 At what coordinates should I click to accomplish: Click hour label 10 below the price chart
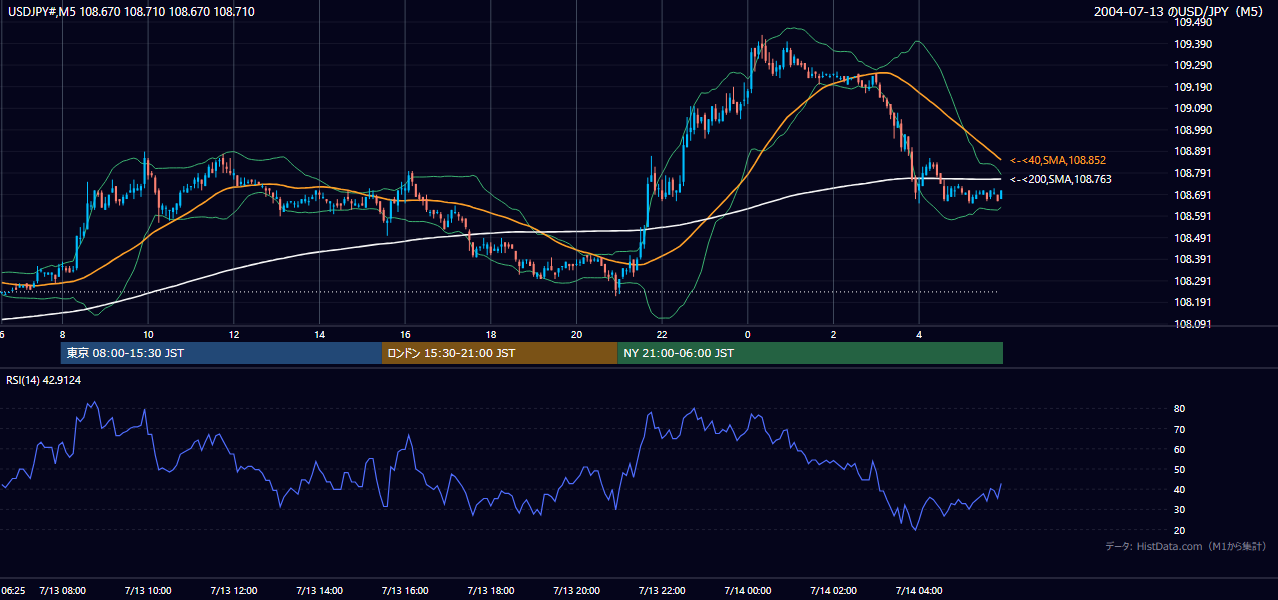coord(148,335)
